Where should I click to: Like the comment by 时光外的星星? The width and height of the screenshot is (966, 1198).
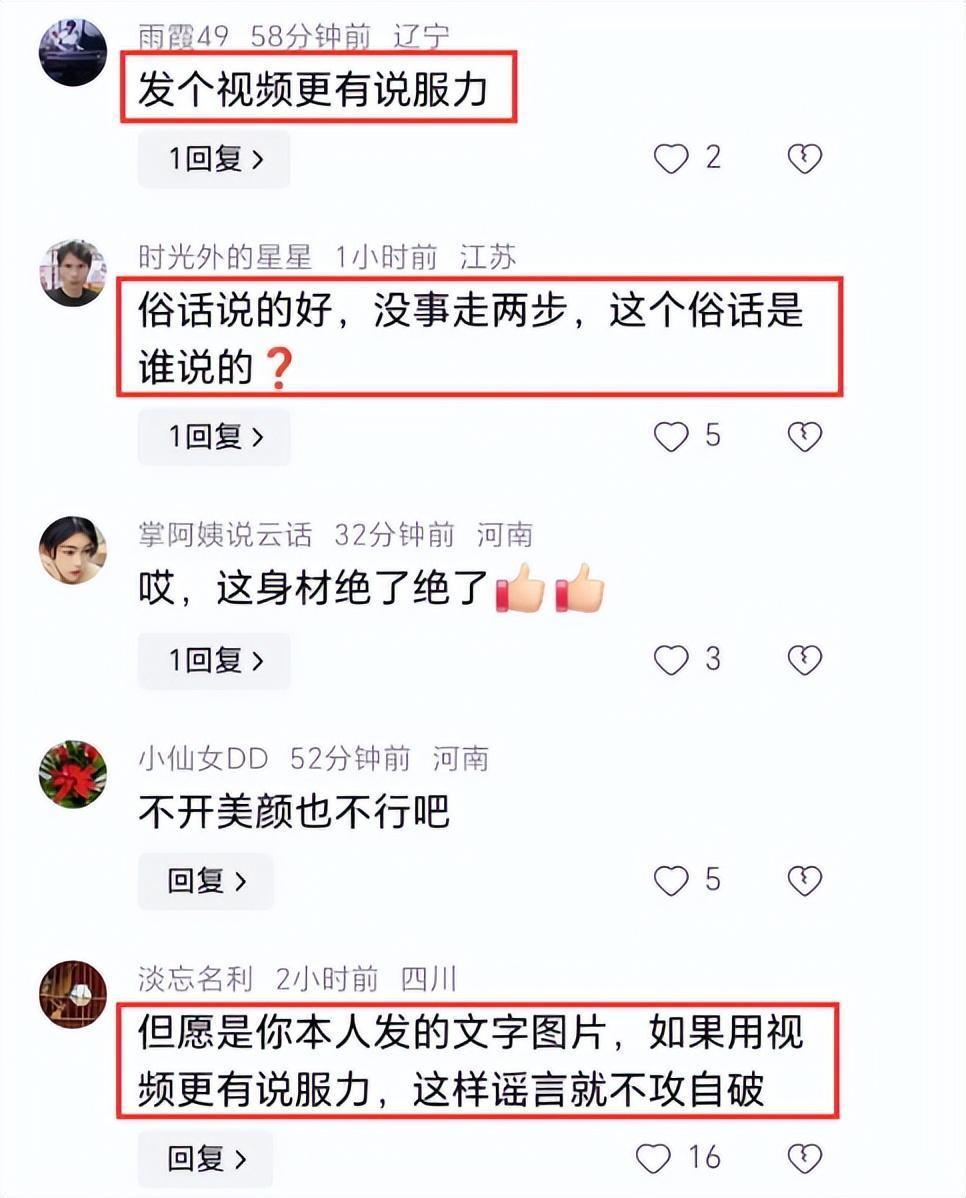(671, 437)
